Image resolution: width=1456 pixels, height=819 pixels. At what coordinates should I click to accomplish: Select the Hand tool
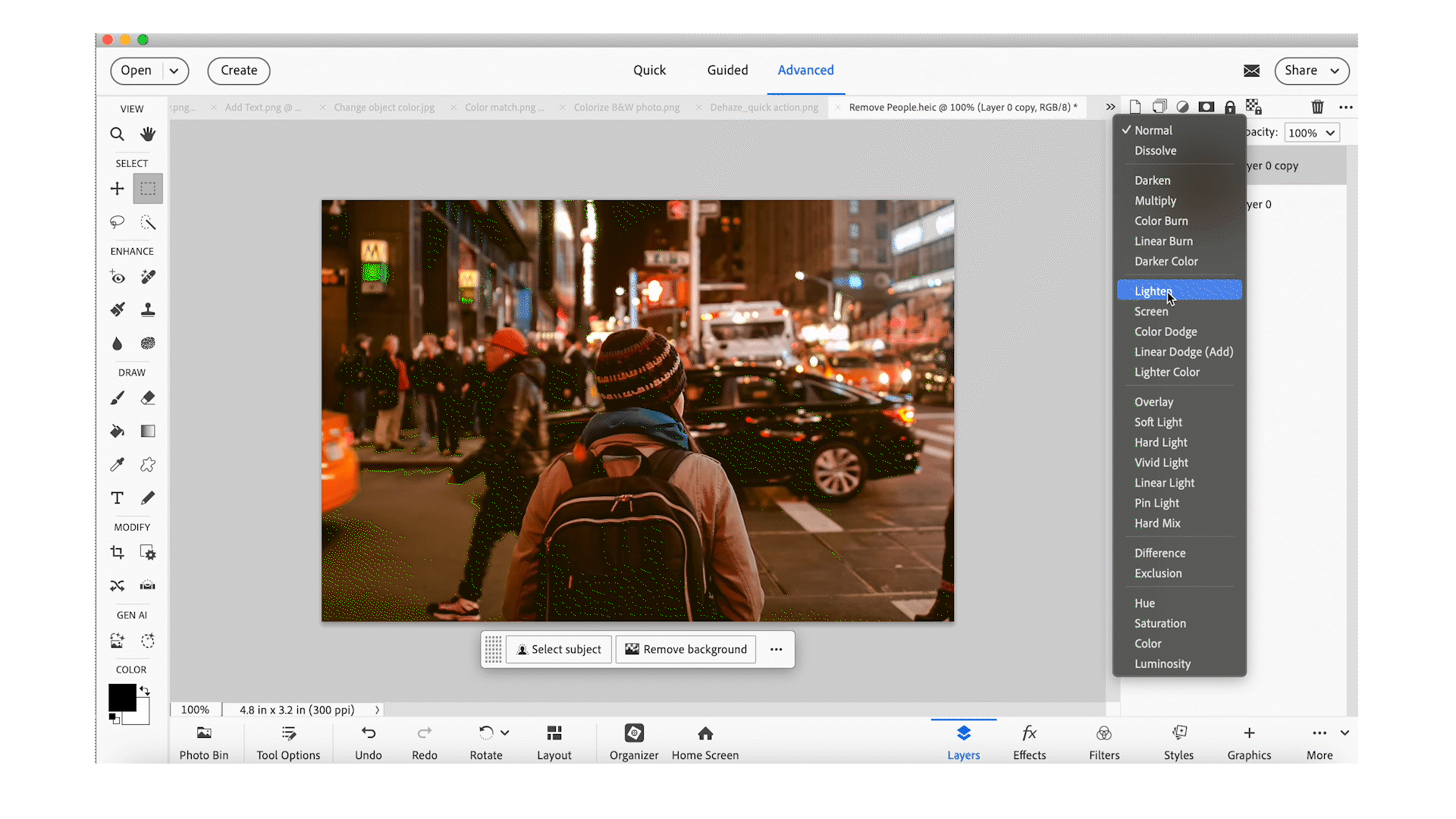point(148,134)
